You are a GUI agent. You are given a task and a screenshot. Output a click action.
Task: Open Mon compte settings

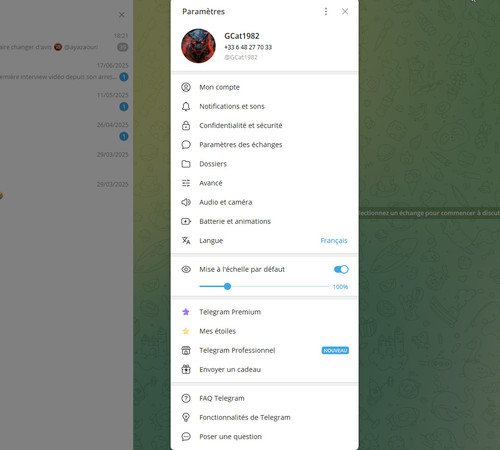[x=265, y=87]
